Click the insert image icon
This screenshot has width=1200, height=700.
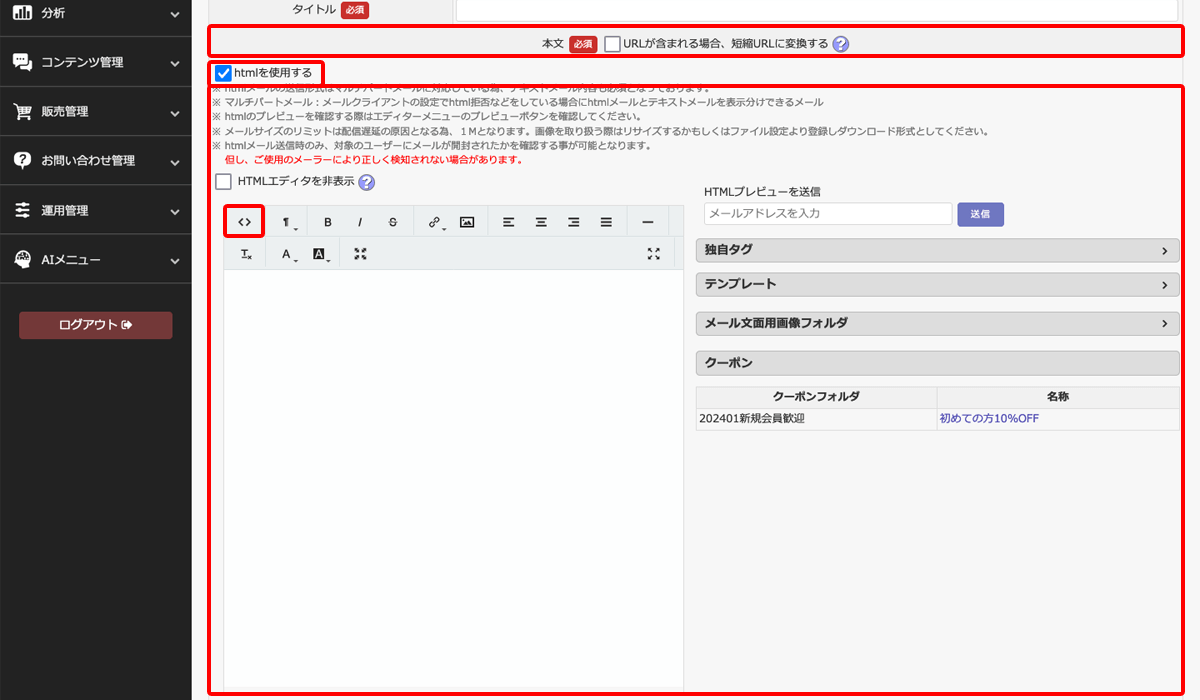point(467,222)
